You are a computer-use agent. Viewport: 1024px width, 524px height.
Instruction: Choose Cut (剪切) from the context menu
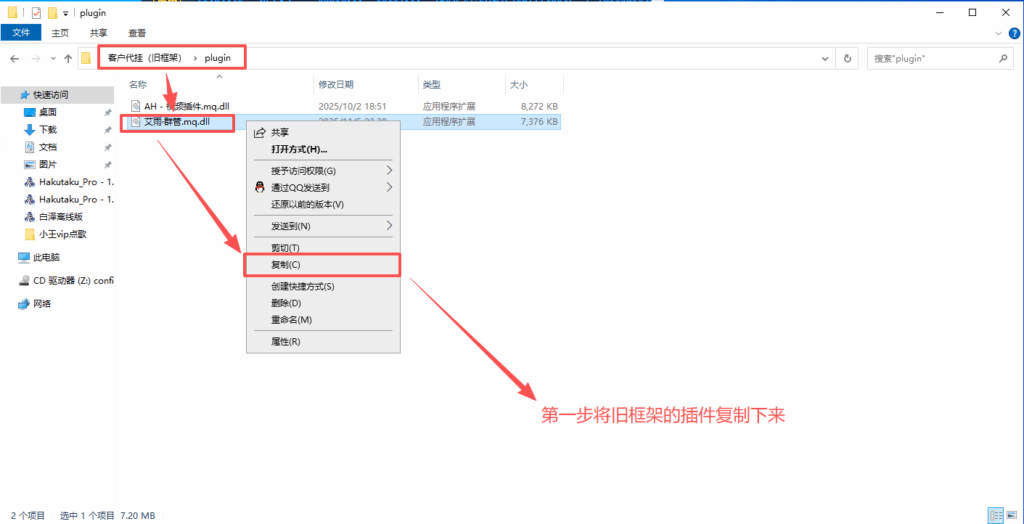pyautogui.click(x=285, y=247)
